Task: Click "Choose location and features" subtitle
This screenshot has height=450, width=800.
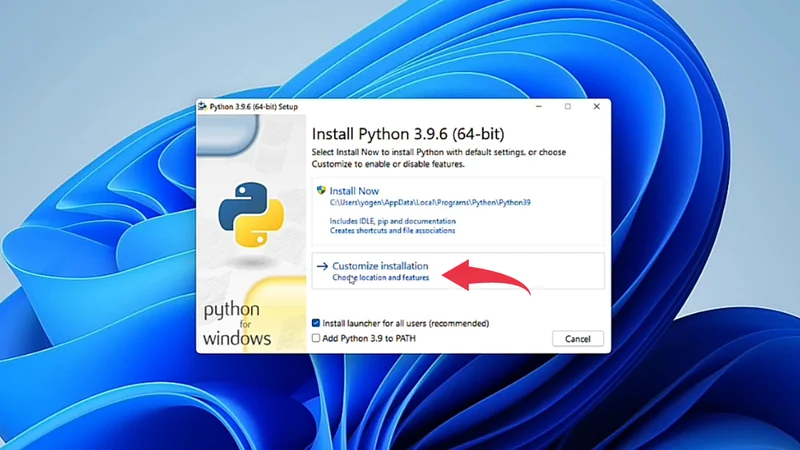Action: point(381,278)
